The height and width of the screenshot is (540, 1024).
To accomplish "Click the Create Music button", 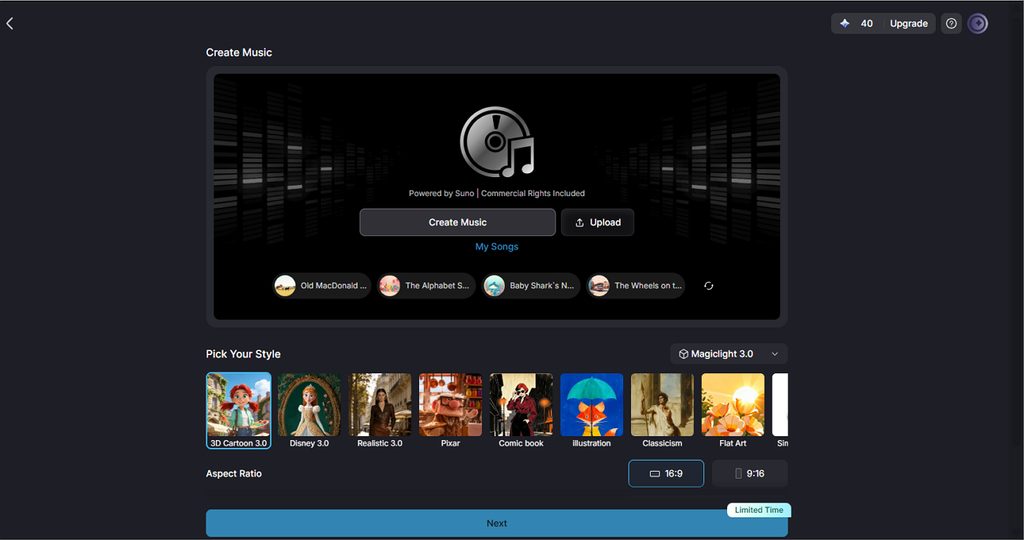I will (x=457, y=223).
